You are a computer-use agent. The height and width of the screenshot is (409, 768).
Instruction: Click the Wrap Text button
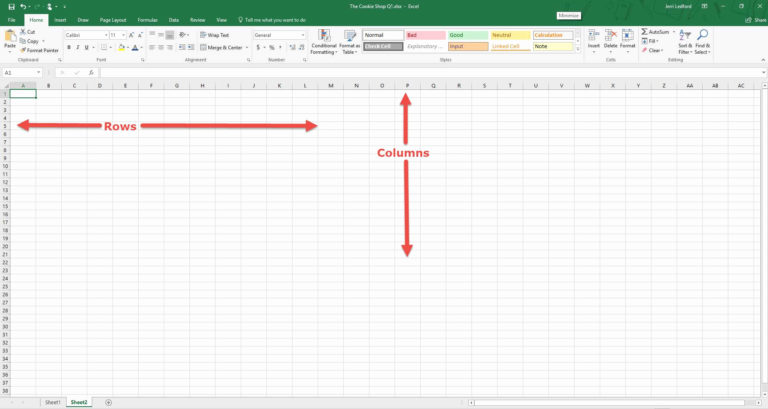[x=214, y=35]
